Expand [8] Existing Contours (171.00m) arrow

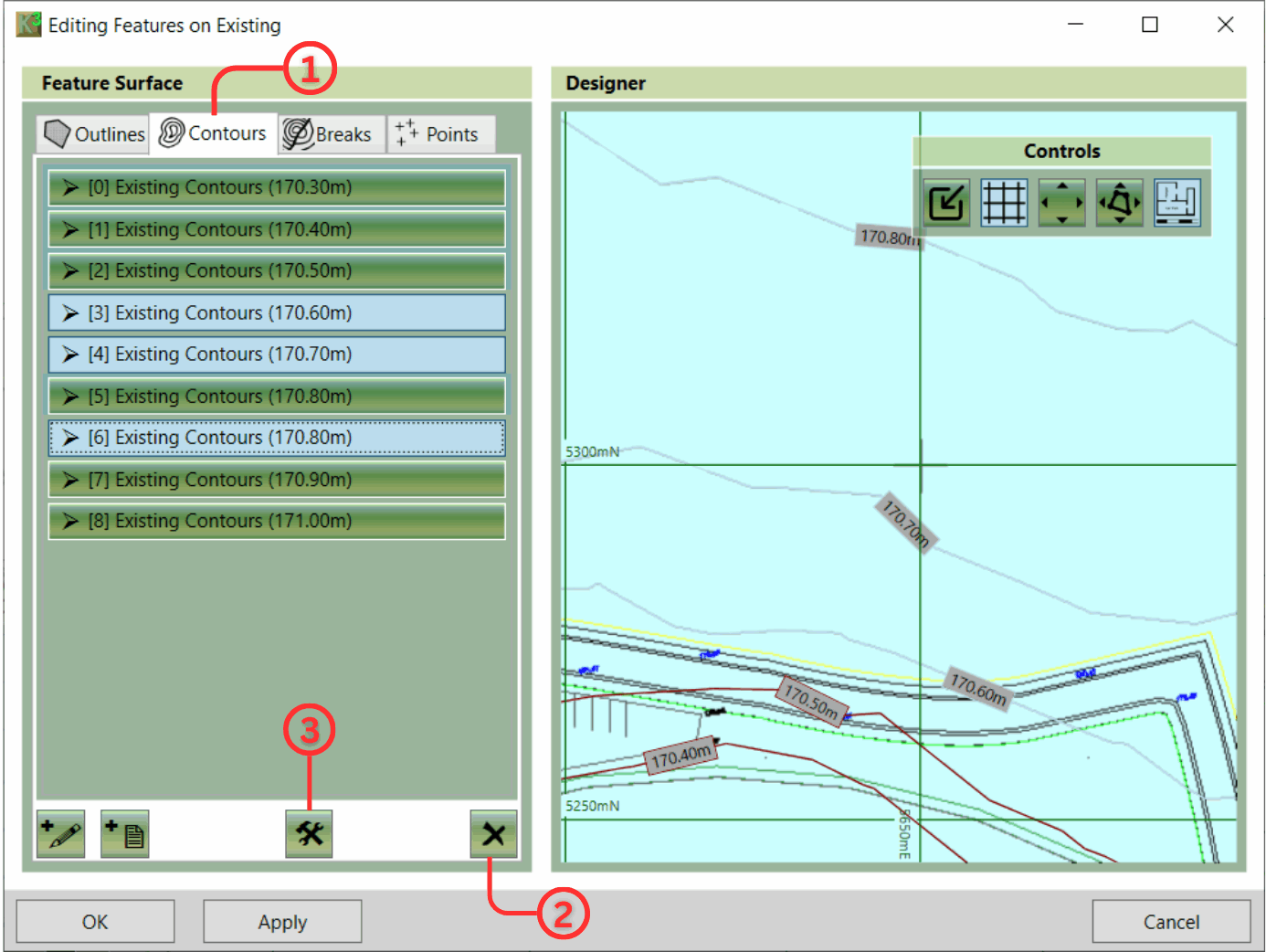(70, 522)
